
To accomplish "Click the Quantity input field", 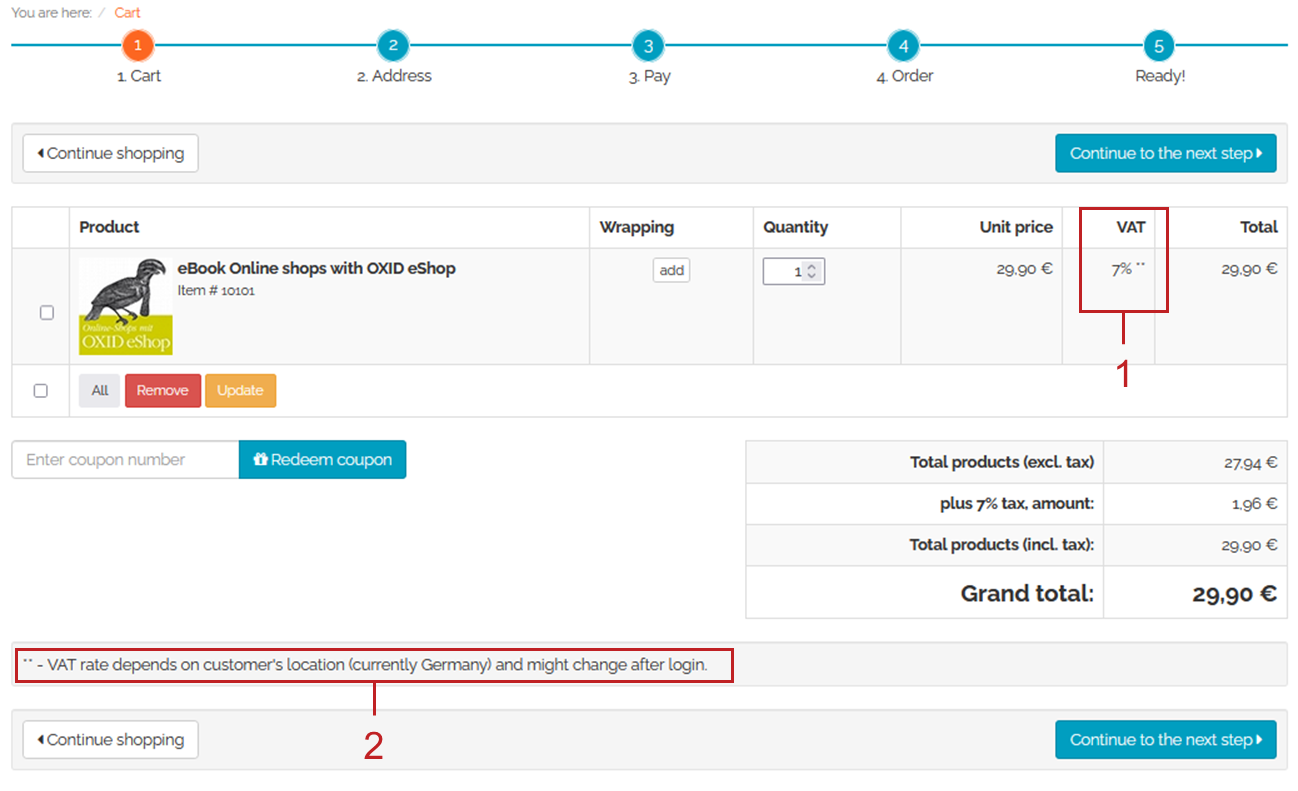I will click(x=784, y=272).
